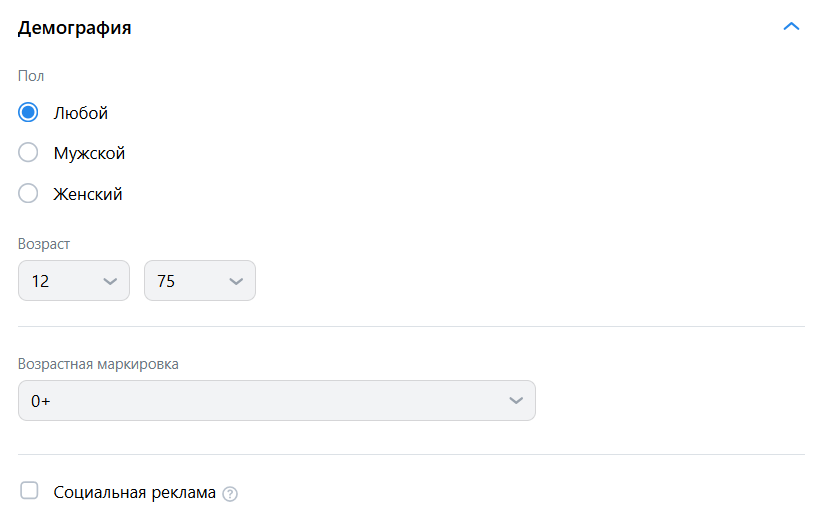Click the Социальная реклама label text
The width and height of the screenshot is (825, 513).
pyautogui.click(x=135, y=492)
